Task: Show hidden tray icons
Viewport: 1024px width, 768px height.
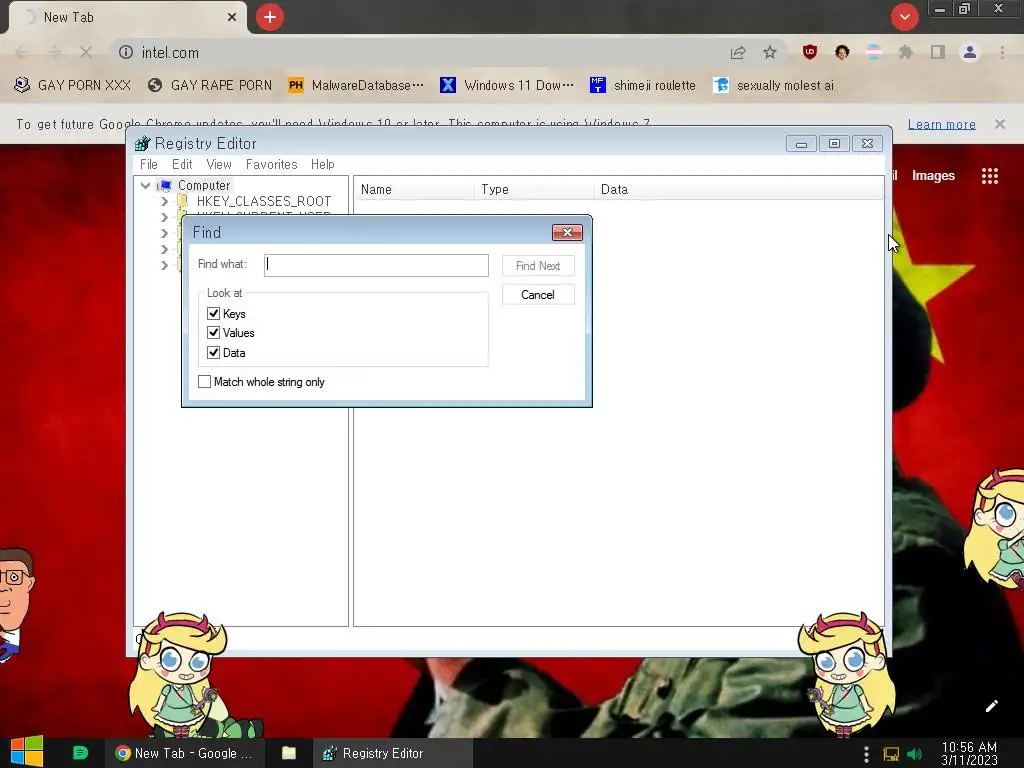Action: point(867,754)
